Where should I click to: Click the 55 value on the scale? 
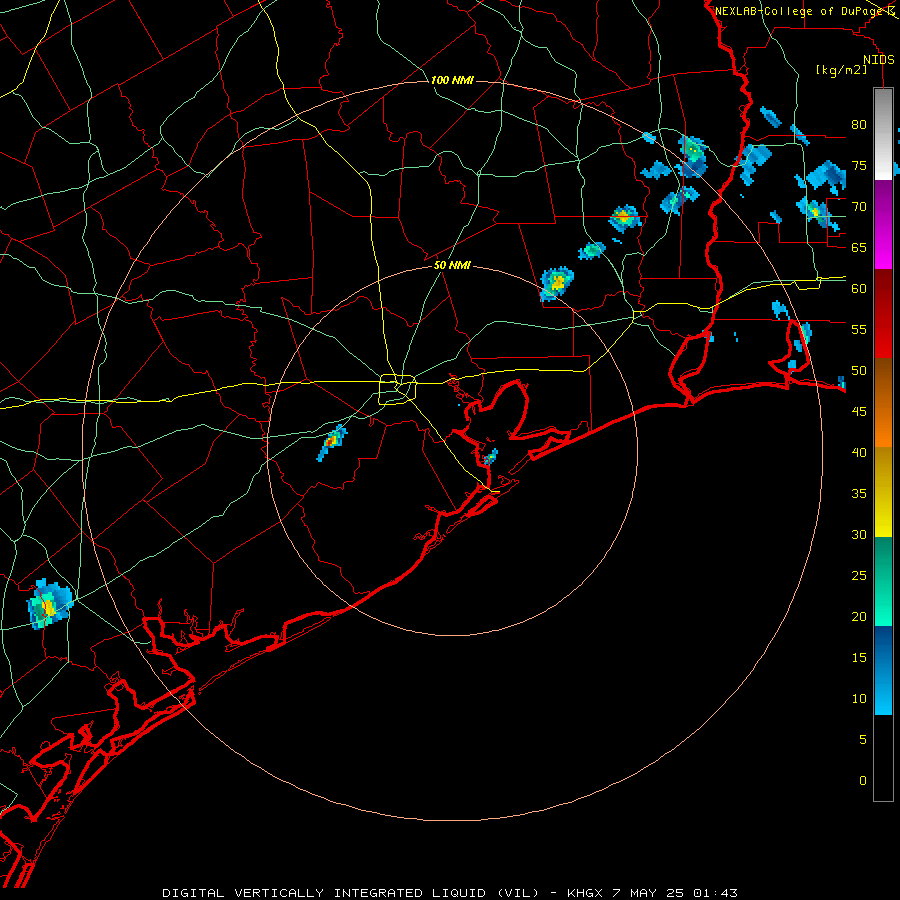(859, 330)
